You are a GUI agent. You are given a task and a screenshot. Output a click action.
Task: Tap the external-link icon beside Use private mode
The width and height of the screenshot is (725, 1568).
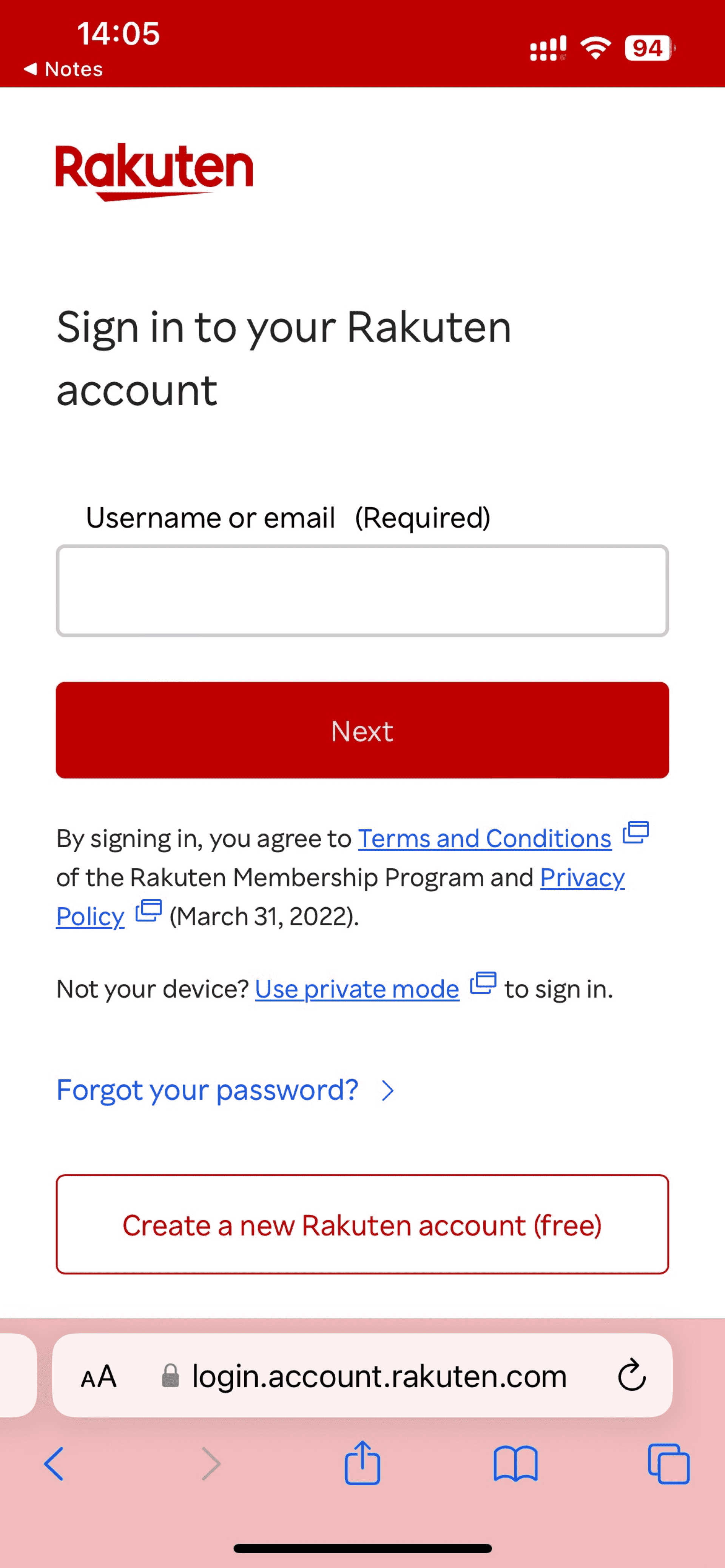pos(483,983)
